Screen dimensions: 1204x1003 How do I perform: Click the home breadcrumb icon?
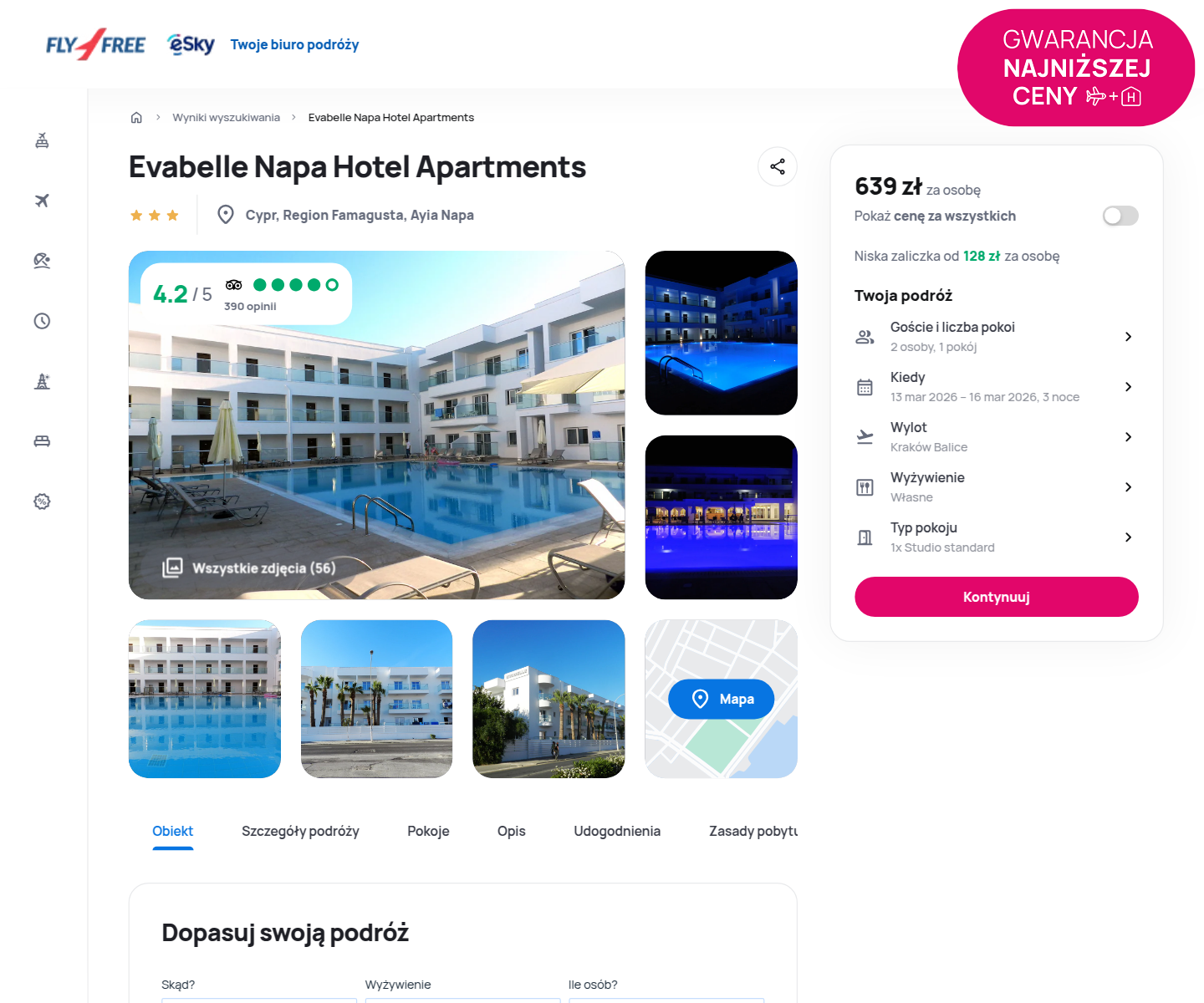click(x=136, y=118)
